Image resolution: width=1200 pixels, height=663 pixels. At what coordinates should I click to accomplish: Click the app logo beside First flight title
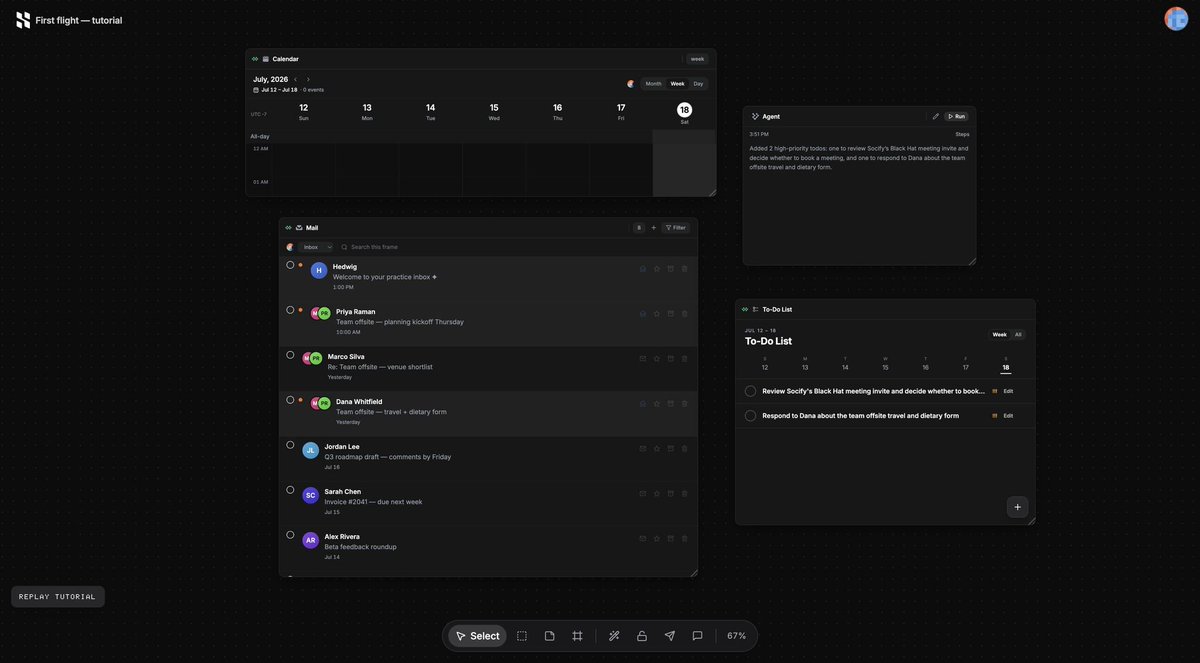click(x=23, y=20)
